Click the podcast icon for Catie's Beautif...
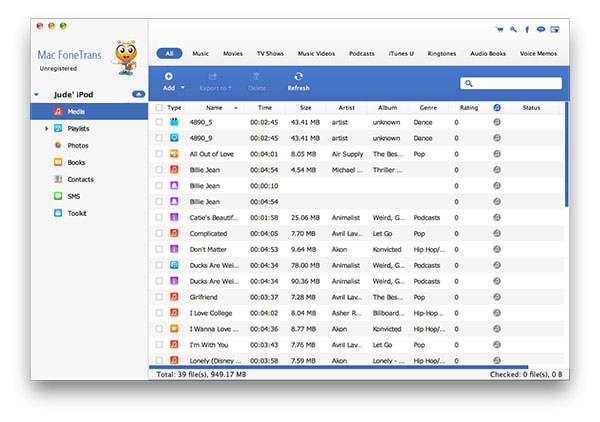This screenshot has width=600, height=422. point(174,217)
